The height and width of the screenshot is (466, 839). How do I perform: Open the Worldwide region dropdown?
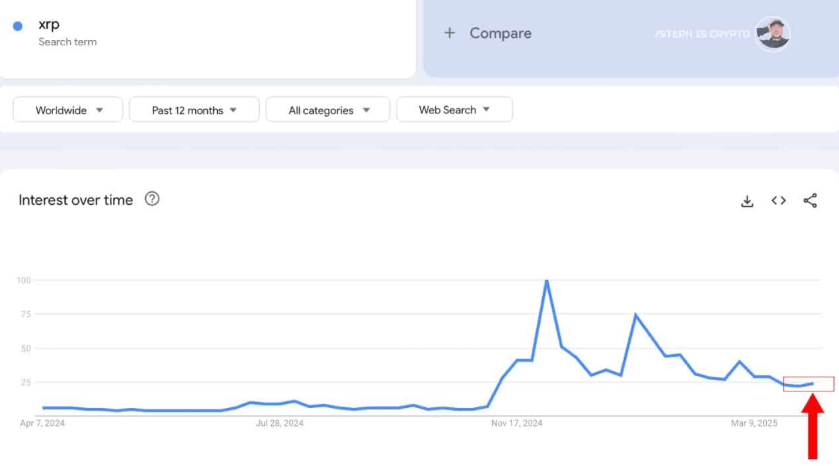[x=68, y=110]
